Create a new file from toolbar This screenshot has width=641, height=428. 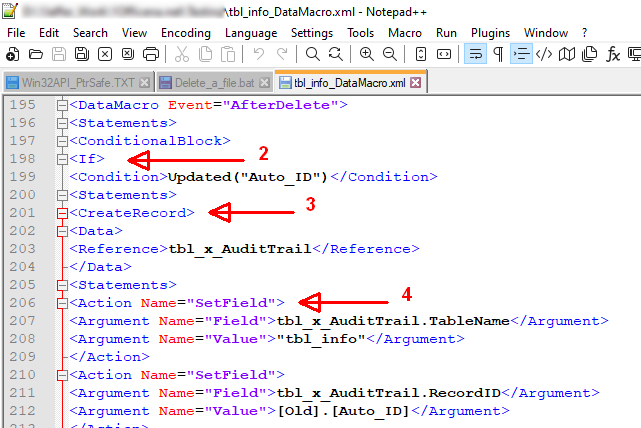[13, 54]
